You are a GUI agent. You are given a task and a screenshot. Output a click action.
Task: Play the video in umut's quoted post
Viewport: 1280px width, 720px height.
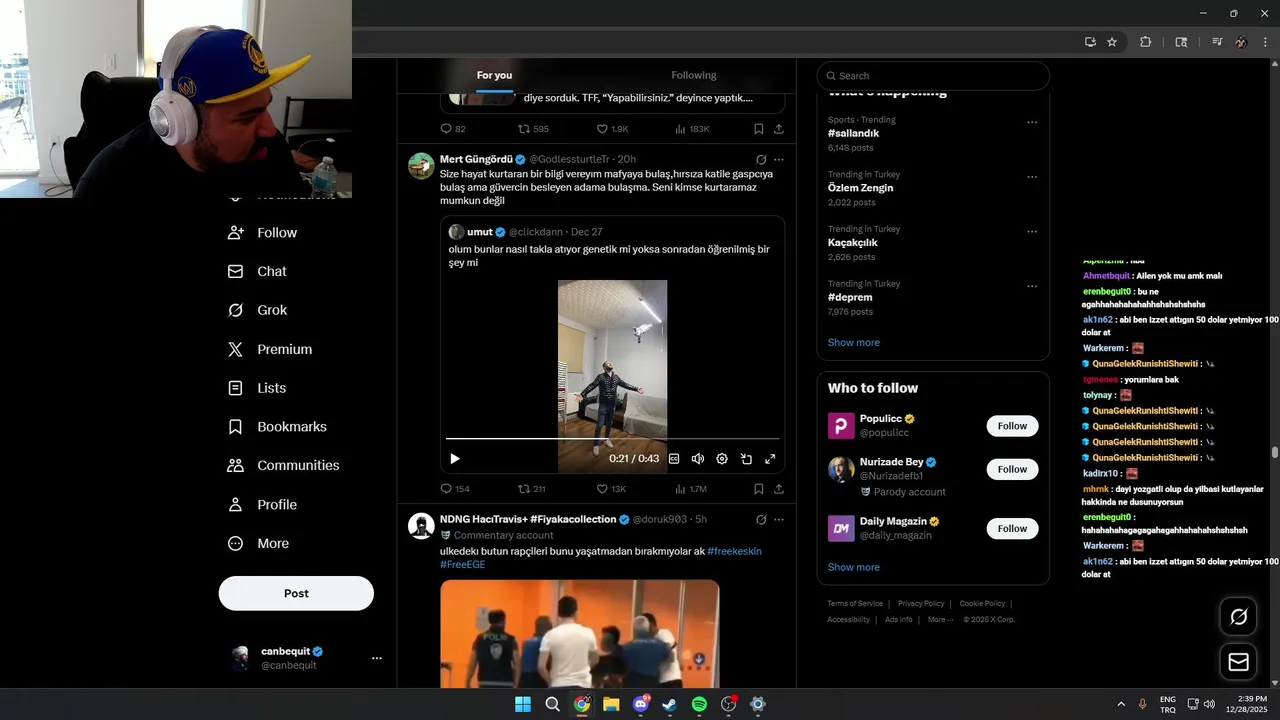pos(455,459)
